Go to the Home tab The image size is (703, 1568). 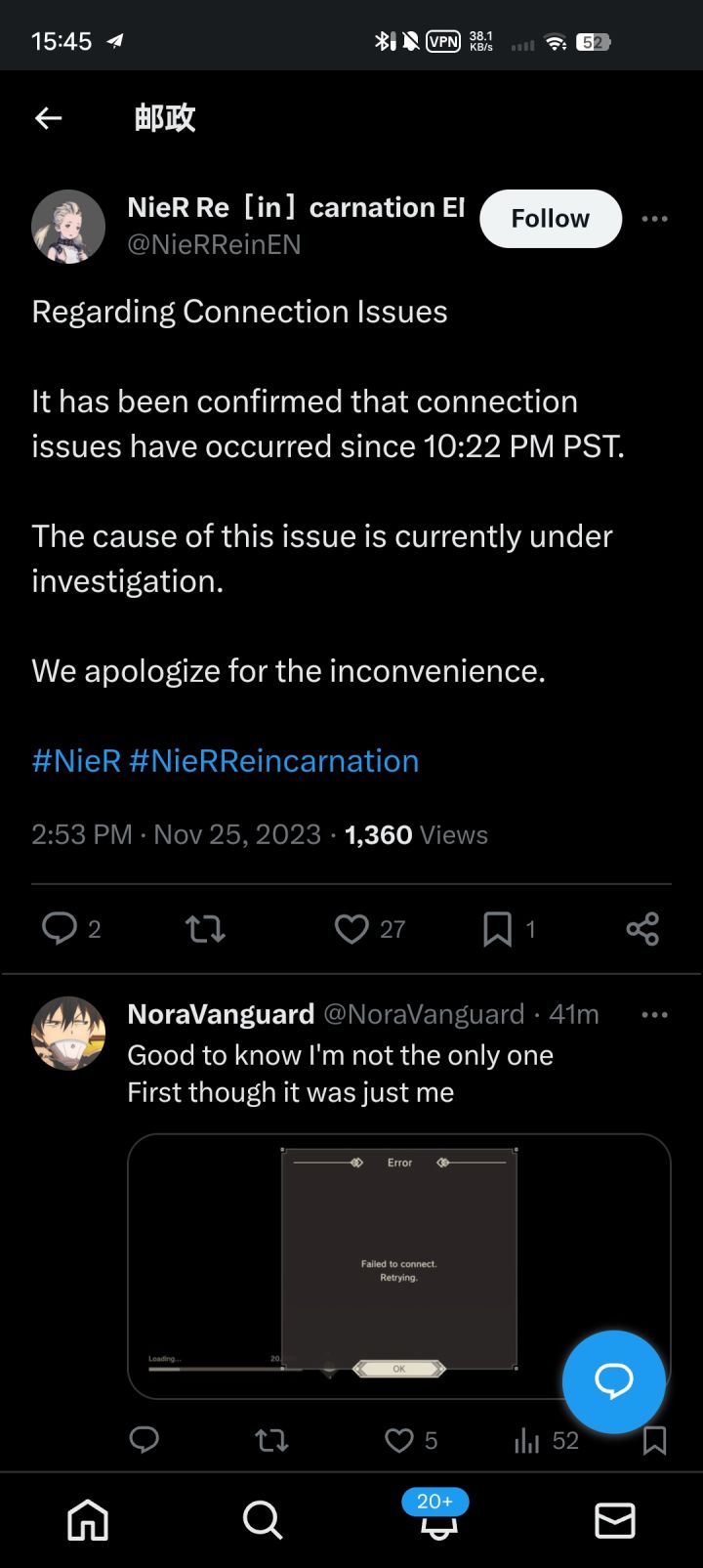click(88, 1520)
